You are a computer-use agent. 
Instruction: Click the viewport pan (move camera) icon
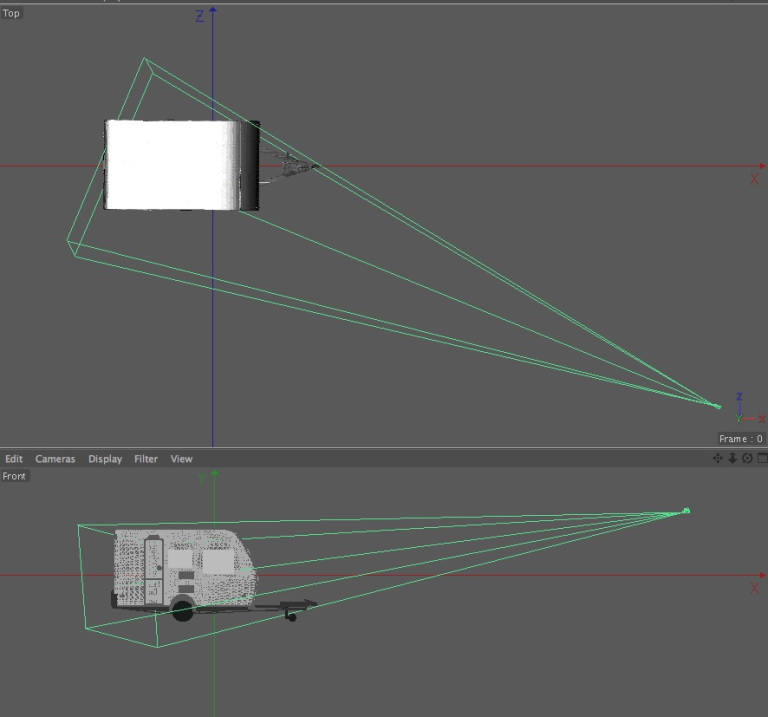coord(717,458)
